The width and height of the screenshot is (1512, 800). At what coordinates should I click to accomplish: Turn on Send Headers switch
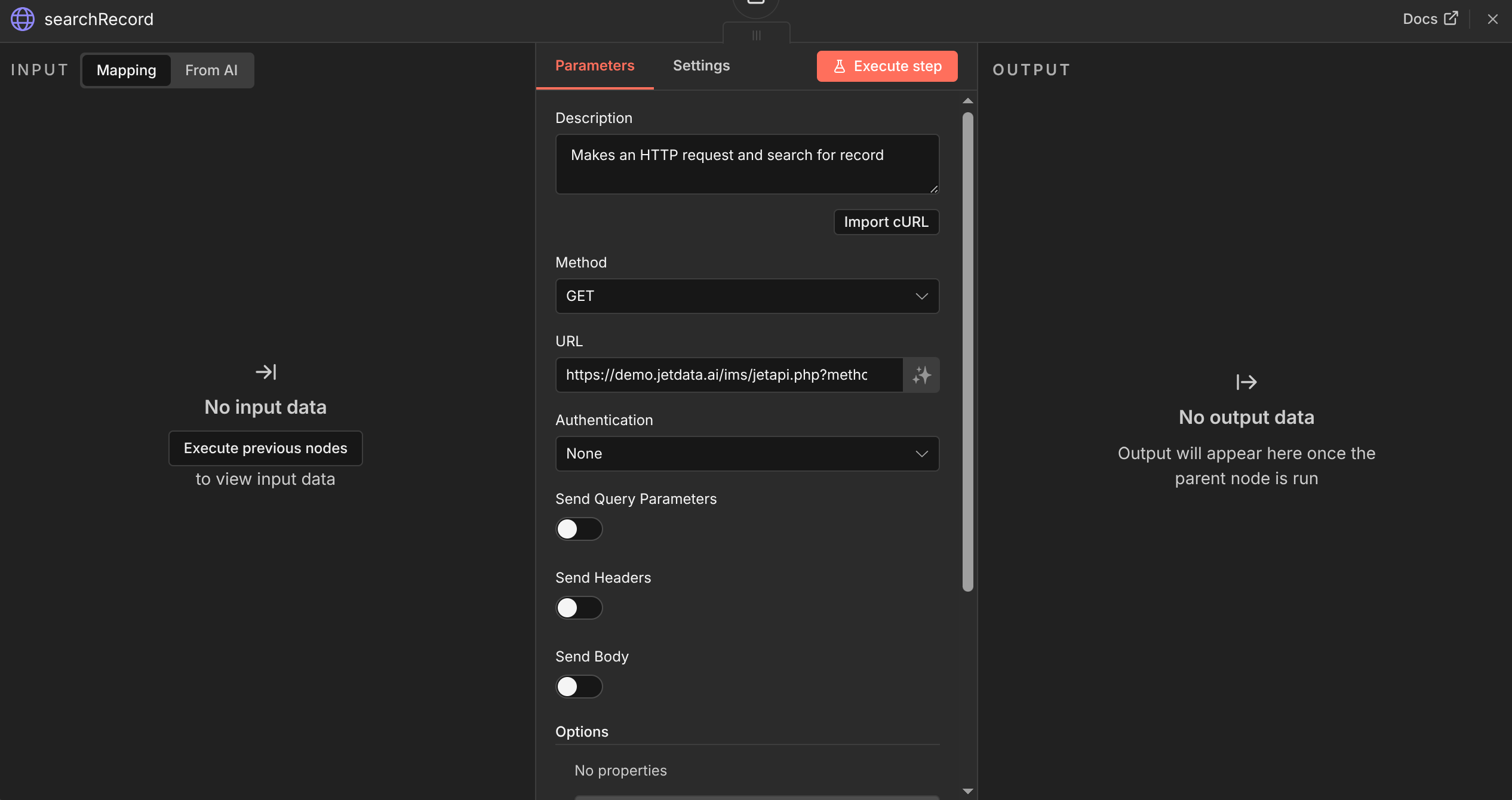click(579, 608)
